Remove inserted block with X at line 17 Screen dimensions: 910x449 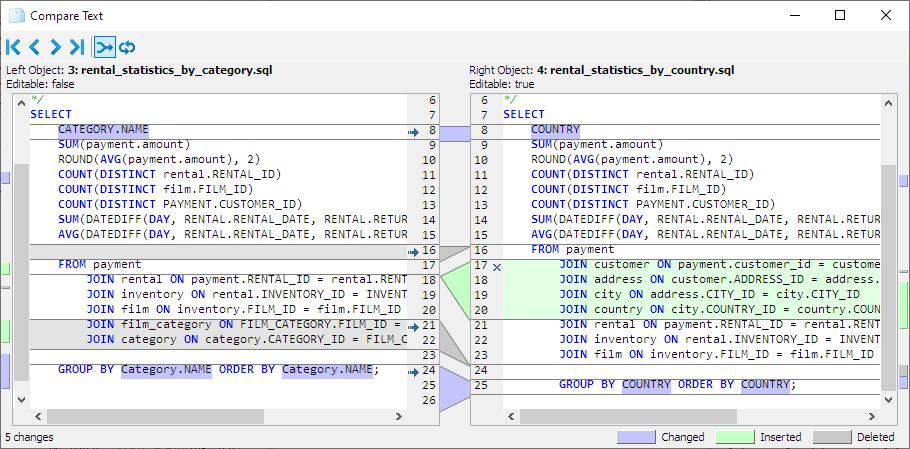(497, 266)
